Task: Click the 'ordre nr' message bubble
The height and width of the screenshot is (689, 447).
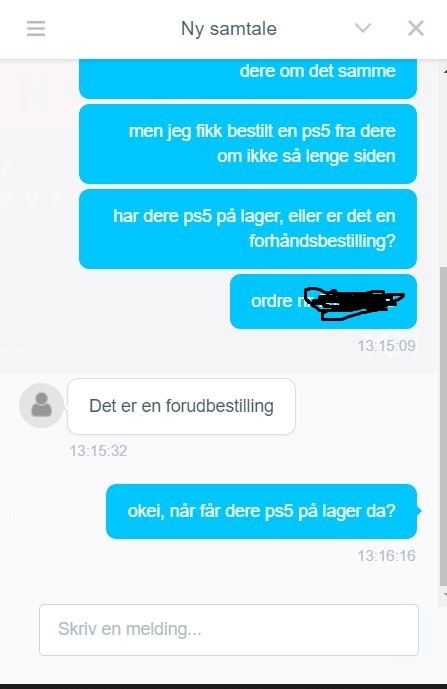Action: [x=323, y=301]
